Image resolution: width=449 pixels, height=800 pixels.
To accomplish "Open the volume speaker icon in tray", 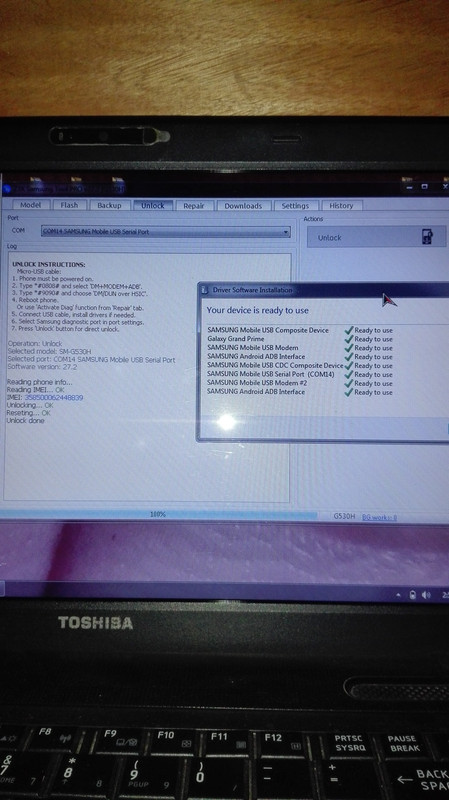I will point(426,595).
